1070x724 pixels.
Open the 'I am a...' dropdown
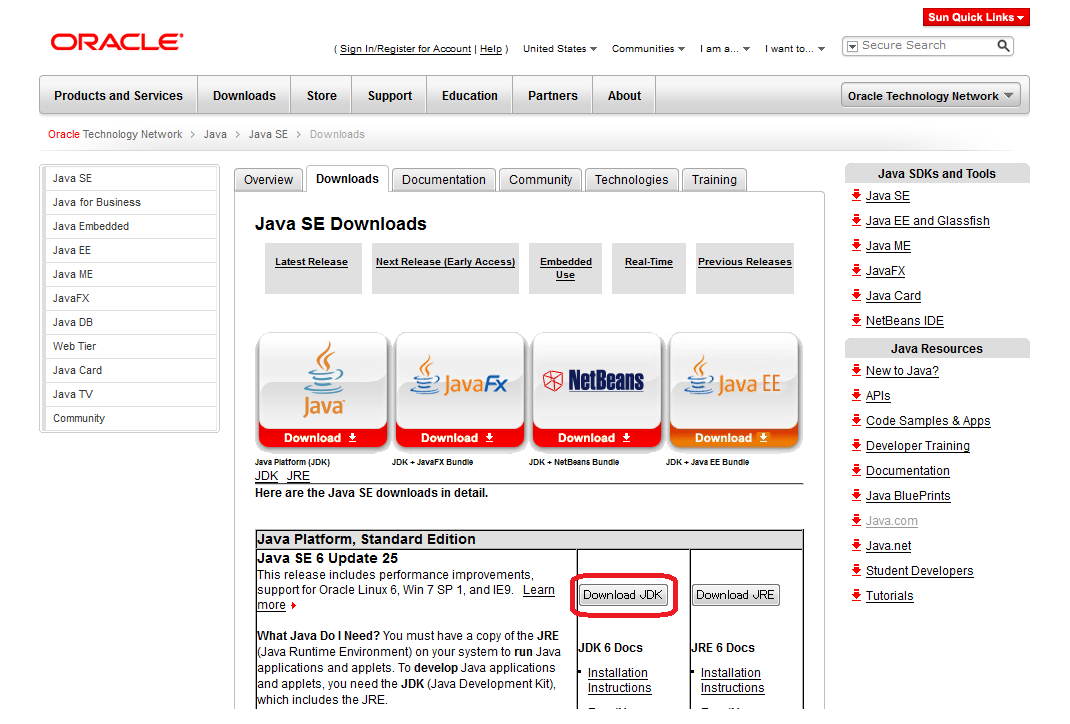click(725, 48)
